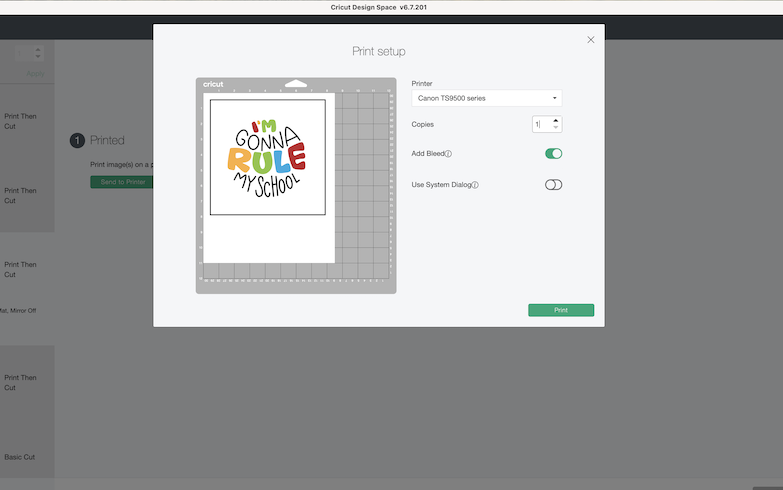The image size is (783, 490).
Task: Click the 'Use System Dialog' label text
Action: pos(441,185)
